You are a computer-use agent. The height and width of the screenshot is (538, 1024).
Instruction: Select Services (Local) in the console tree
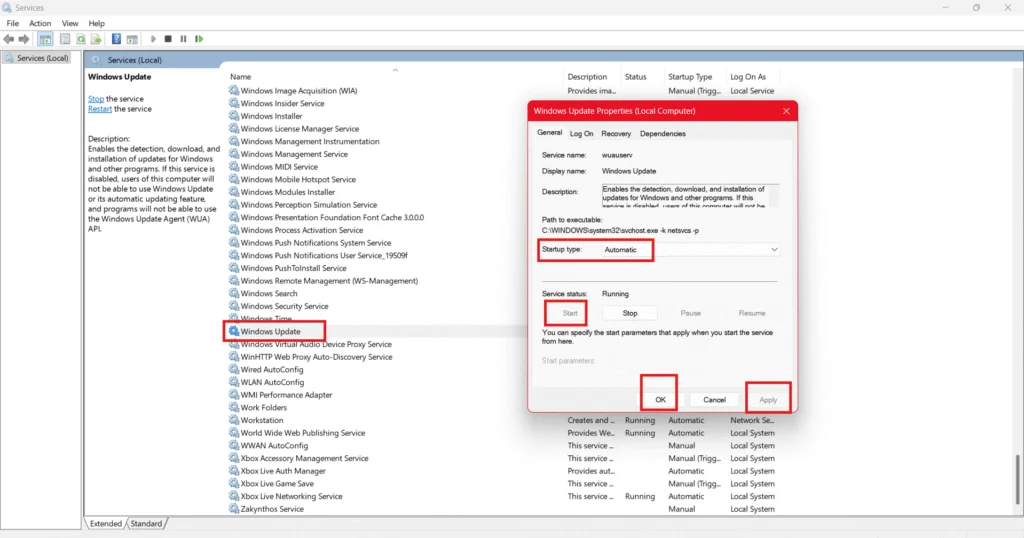click(x=37, y=58)
